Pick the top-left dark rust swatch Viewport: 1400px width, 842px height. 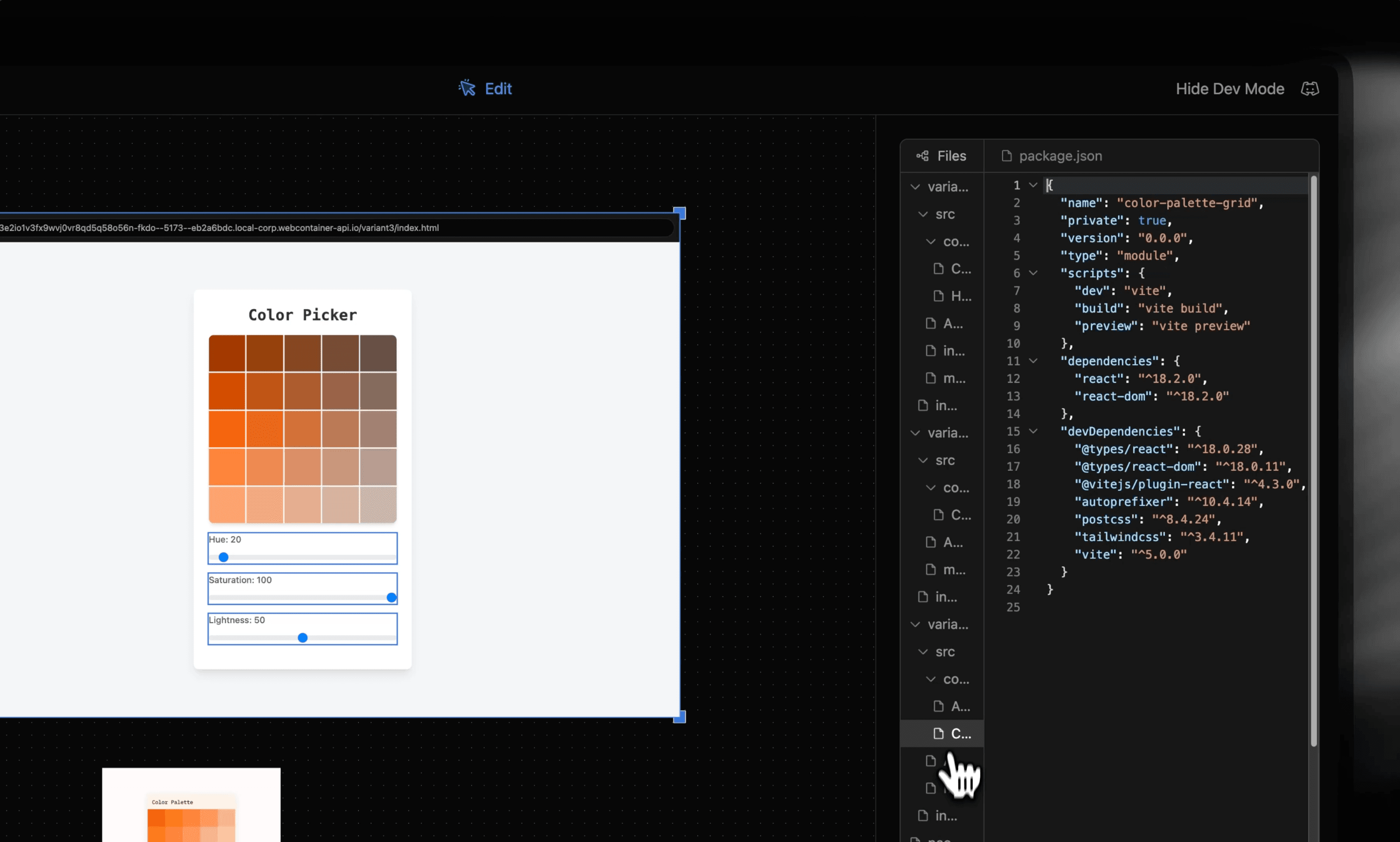pos(227,353)
